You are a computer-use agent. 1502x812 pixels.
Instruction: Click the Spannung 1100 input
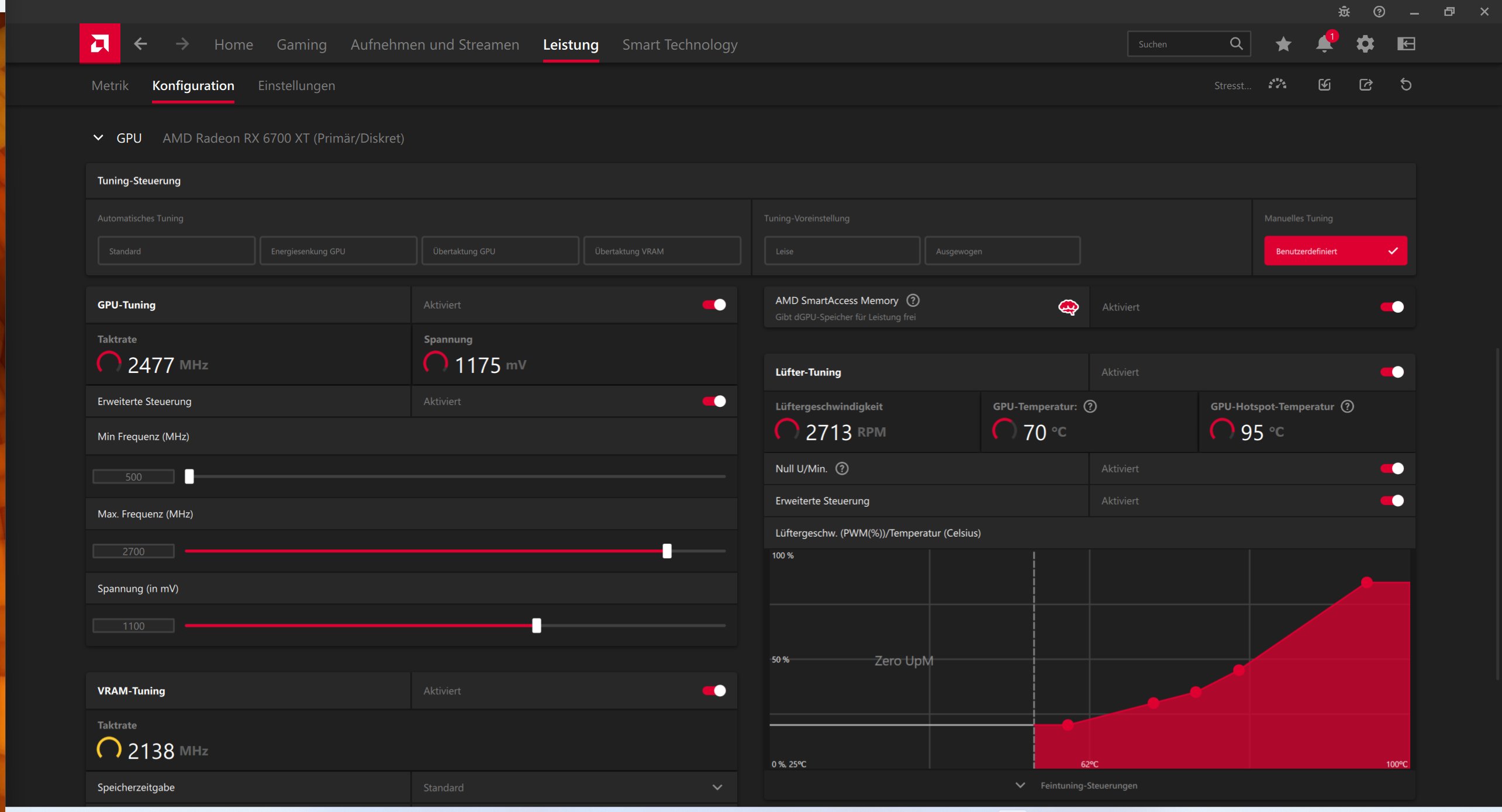[133, 626]
